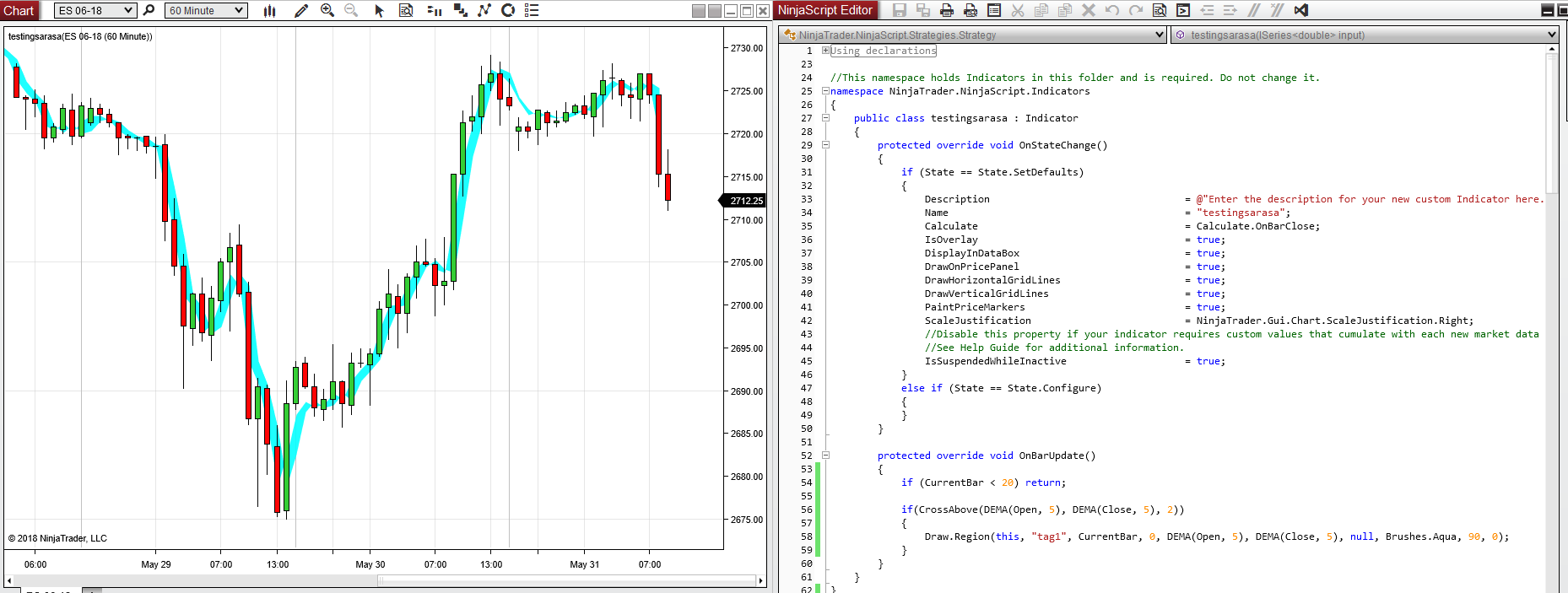1568x593 pixels.
Task: Compile the script with terminal icon
Action: 1183,10
